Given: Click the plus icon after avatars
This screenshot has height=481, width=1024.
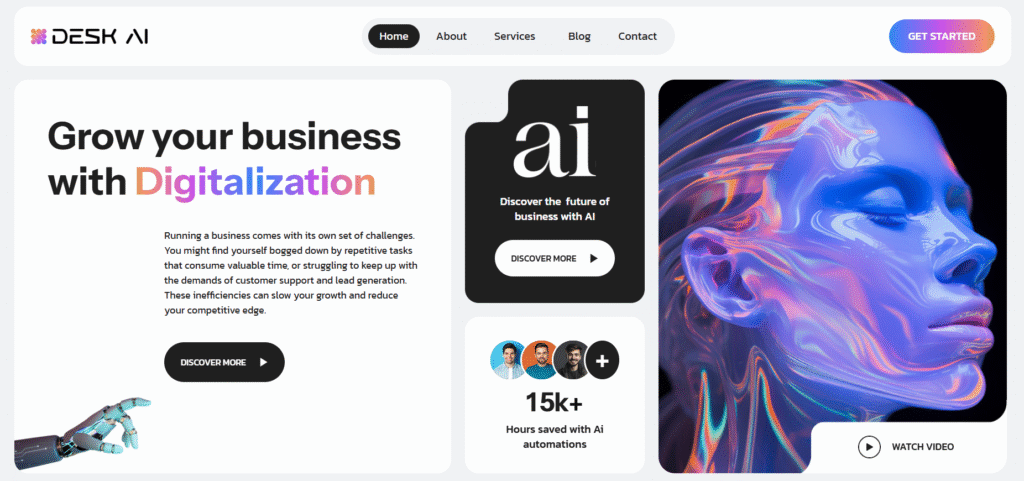Looking at the screenshot, I should coord(602,360).
